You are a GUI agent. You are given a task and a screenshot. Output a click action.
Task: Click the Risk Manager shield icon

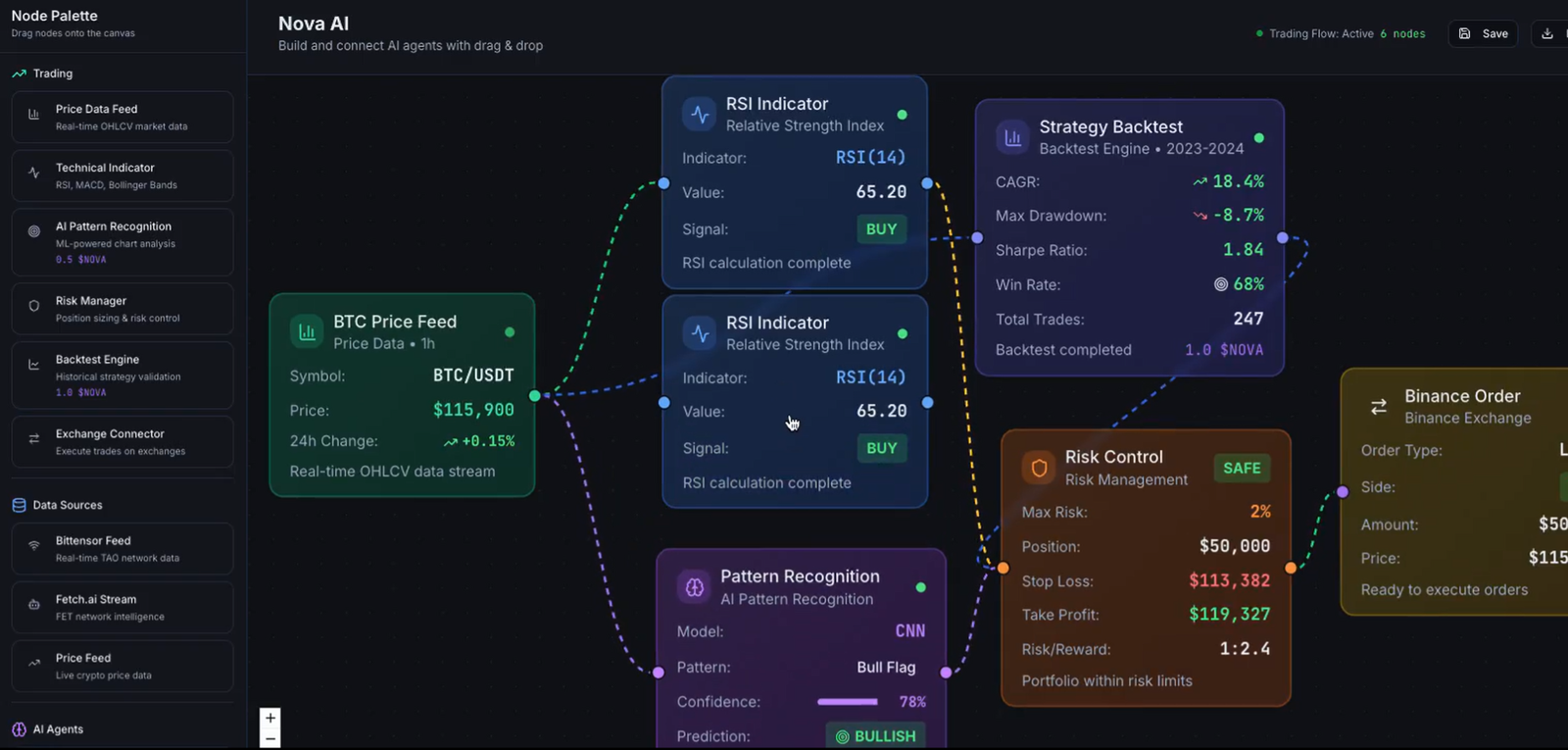(34, 307)
